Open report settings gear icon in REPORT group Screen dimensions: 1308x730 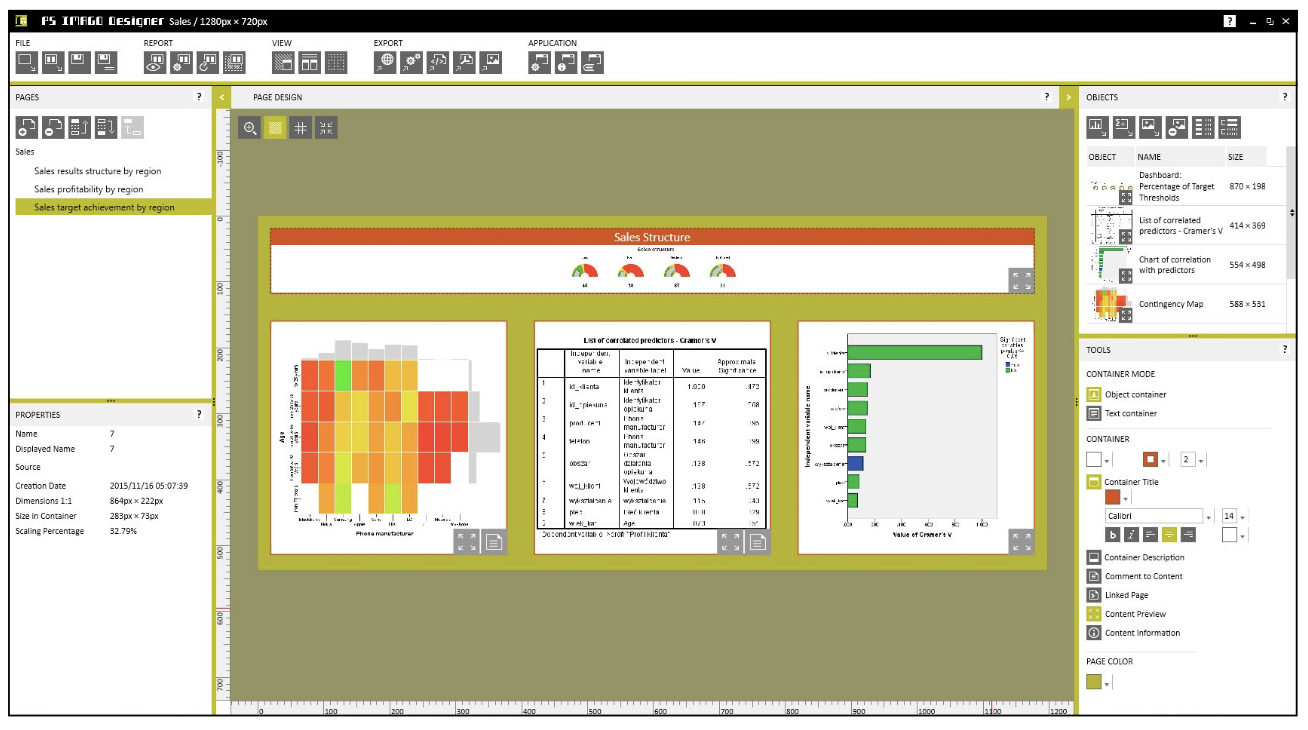tap(180, 63)
